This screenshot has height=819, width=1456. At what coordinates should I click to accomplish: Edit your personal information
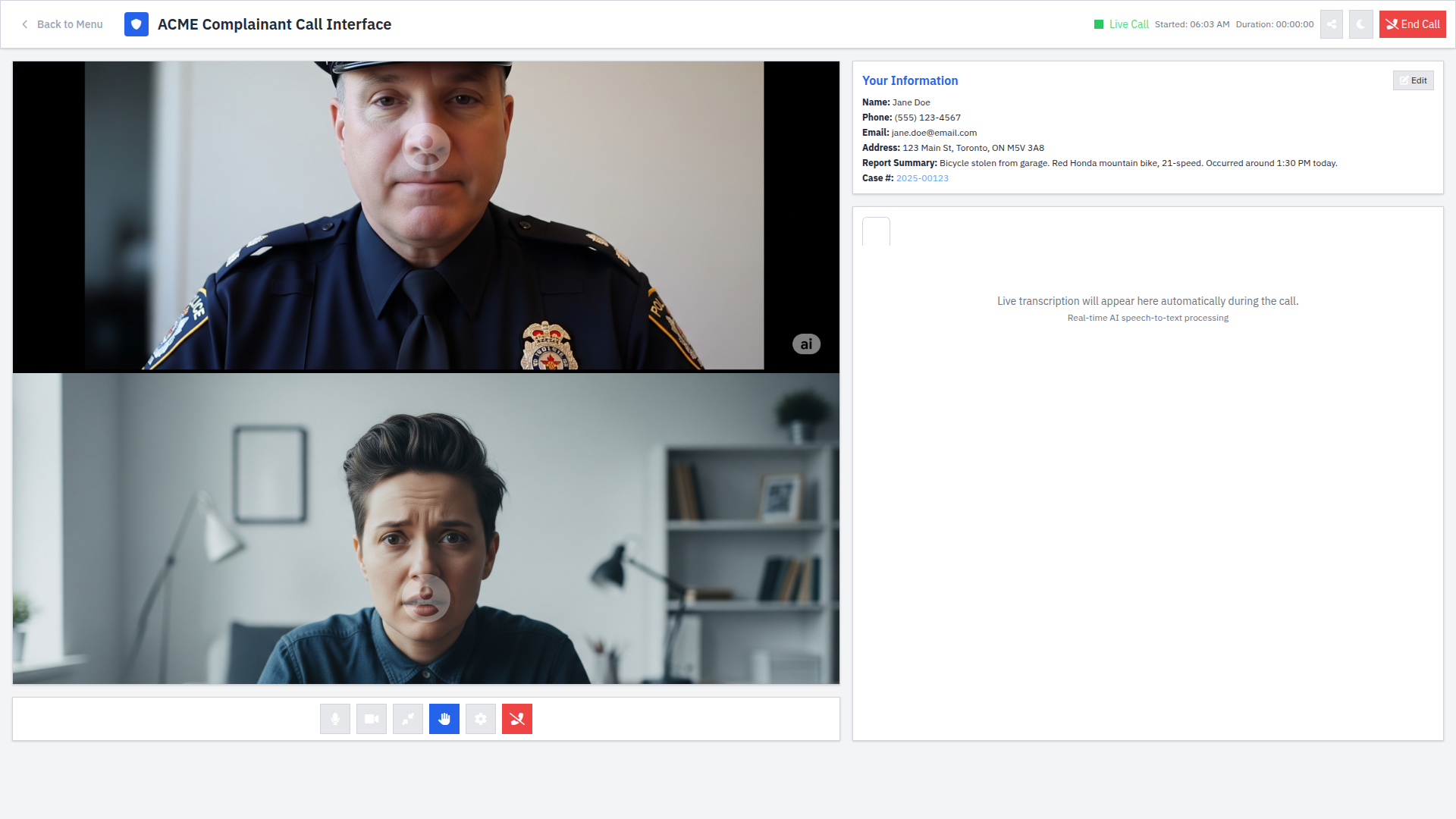[1413, 80]
